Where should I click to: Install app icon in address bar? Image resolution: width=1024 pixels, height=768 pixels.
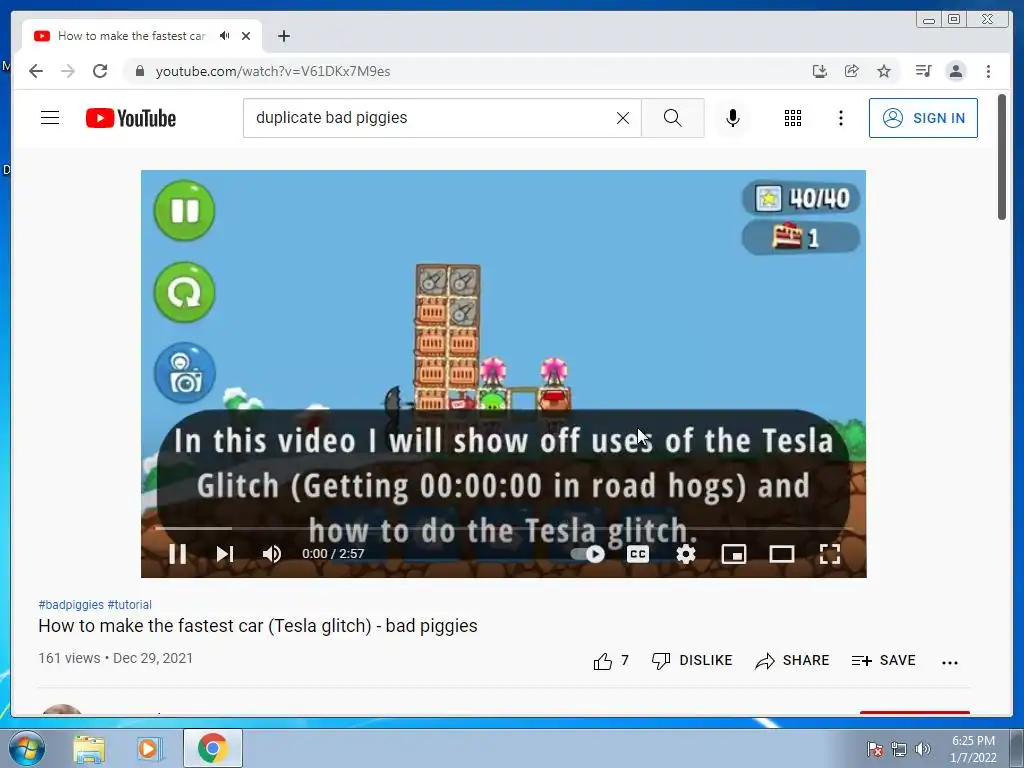pos(820,71)
